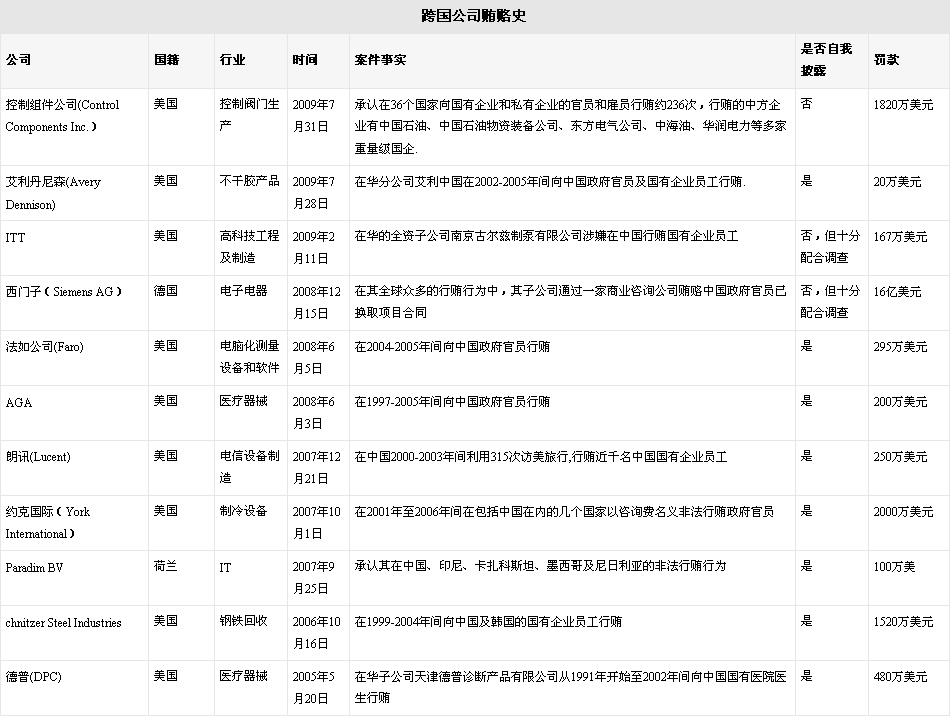Select the Paradim BV company cell
This screenshot has height=716, width=950.
tap(35, 567)
